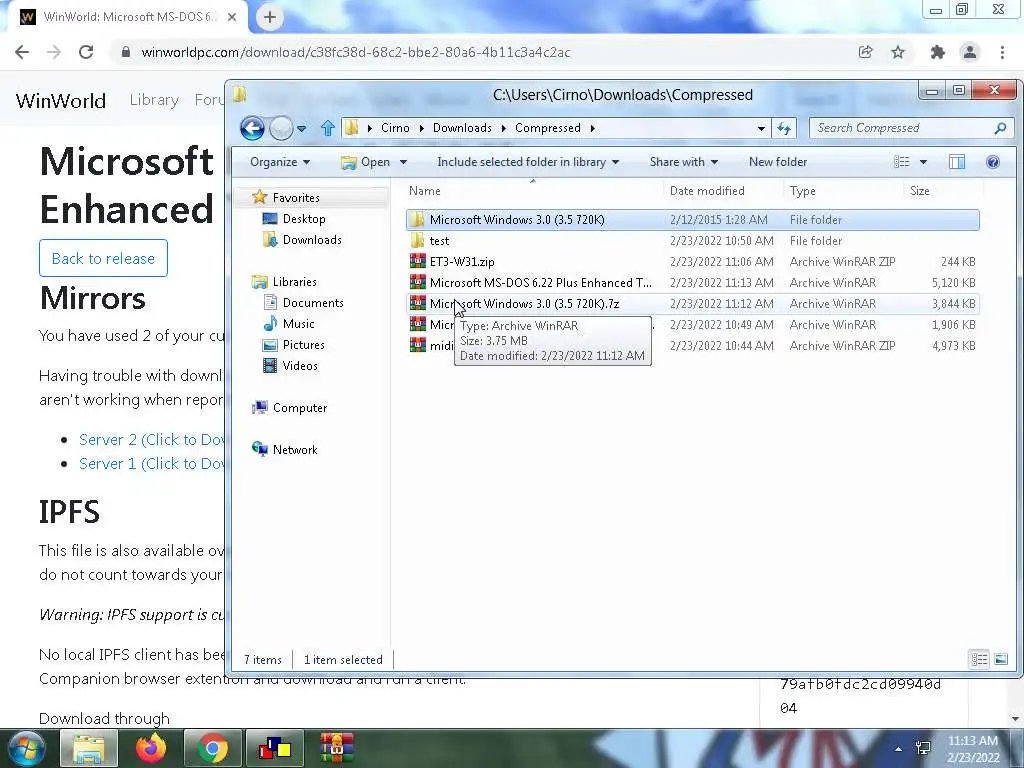Open Favorites in the navigation pane
Screen dimensions: 1024x768
pyautogui.click(x=296, y=197)
